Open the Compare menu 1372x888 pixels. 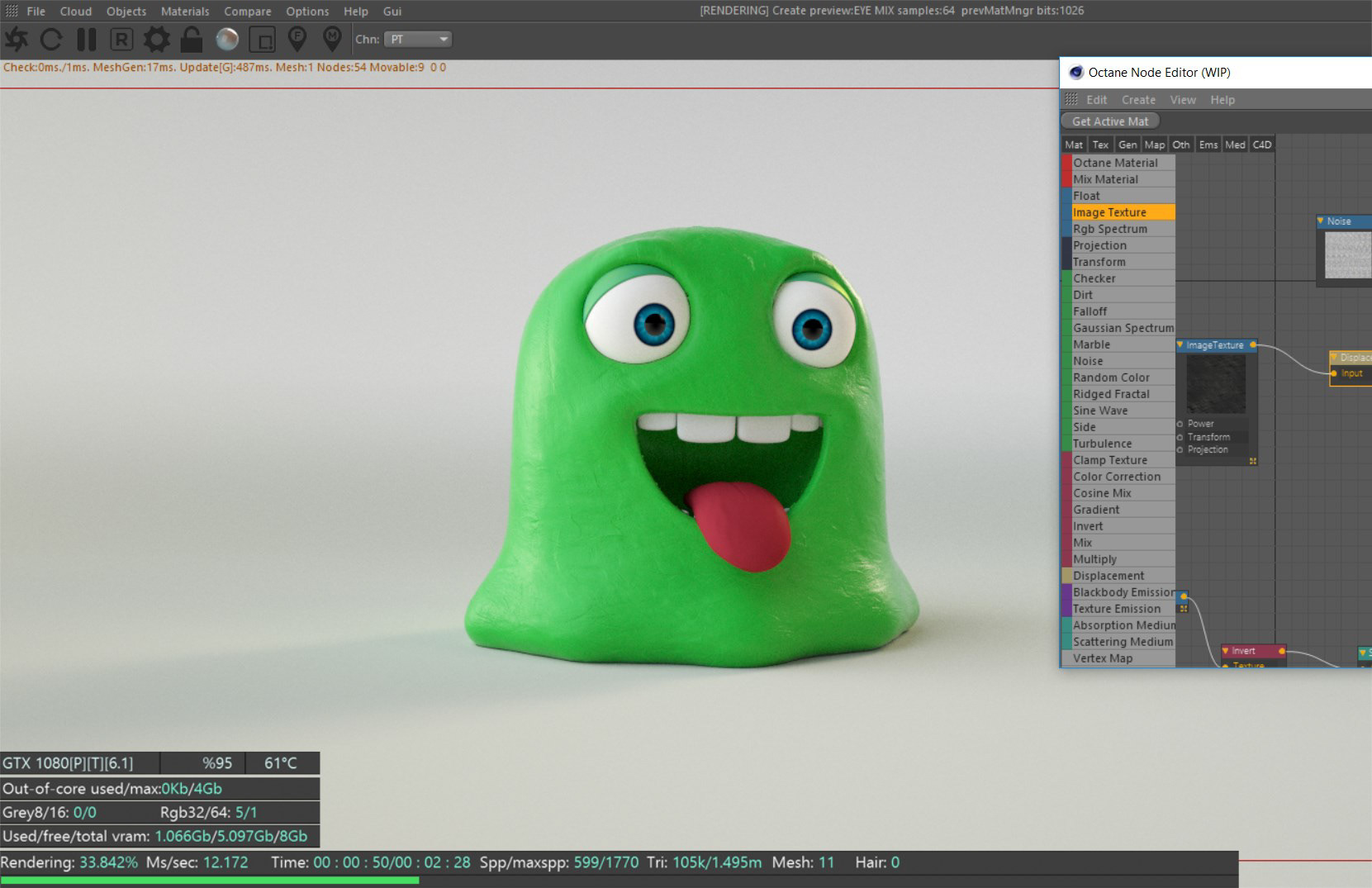pyautogui.click(x=248, y=12)
